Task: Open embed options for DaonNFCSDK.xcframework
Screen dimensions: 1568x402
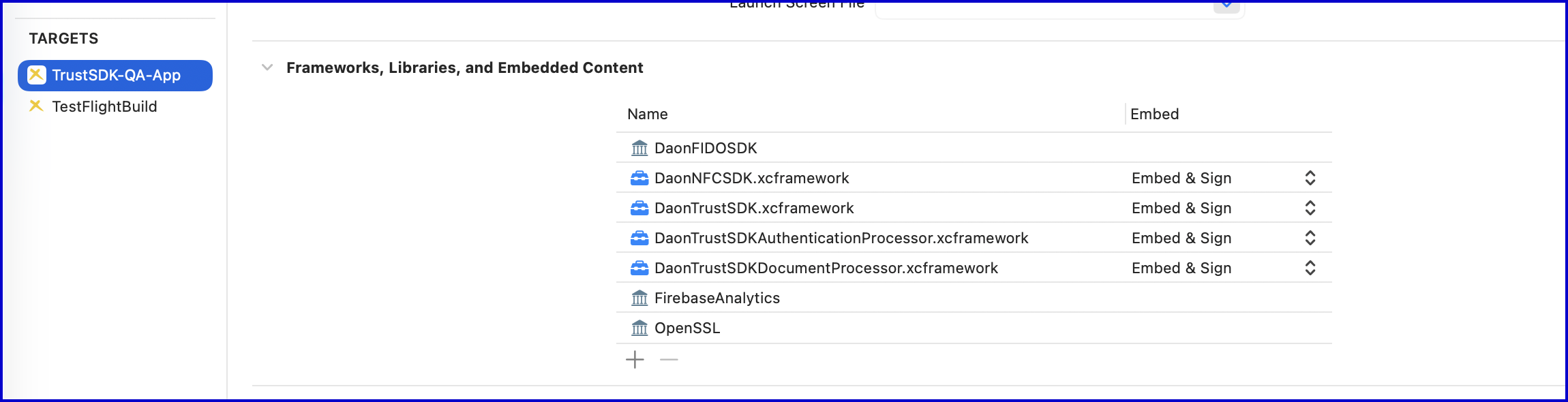Action: tap(1310, 178)
